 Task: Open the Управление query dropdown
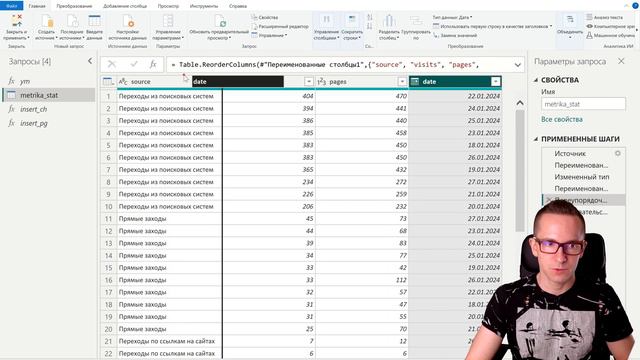tap(269, 36)
